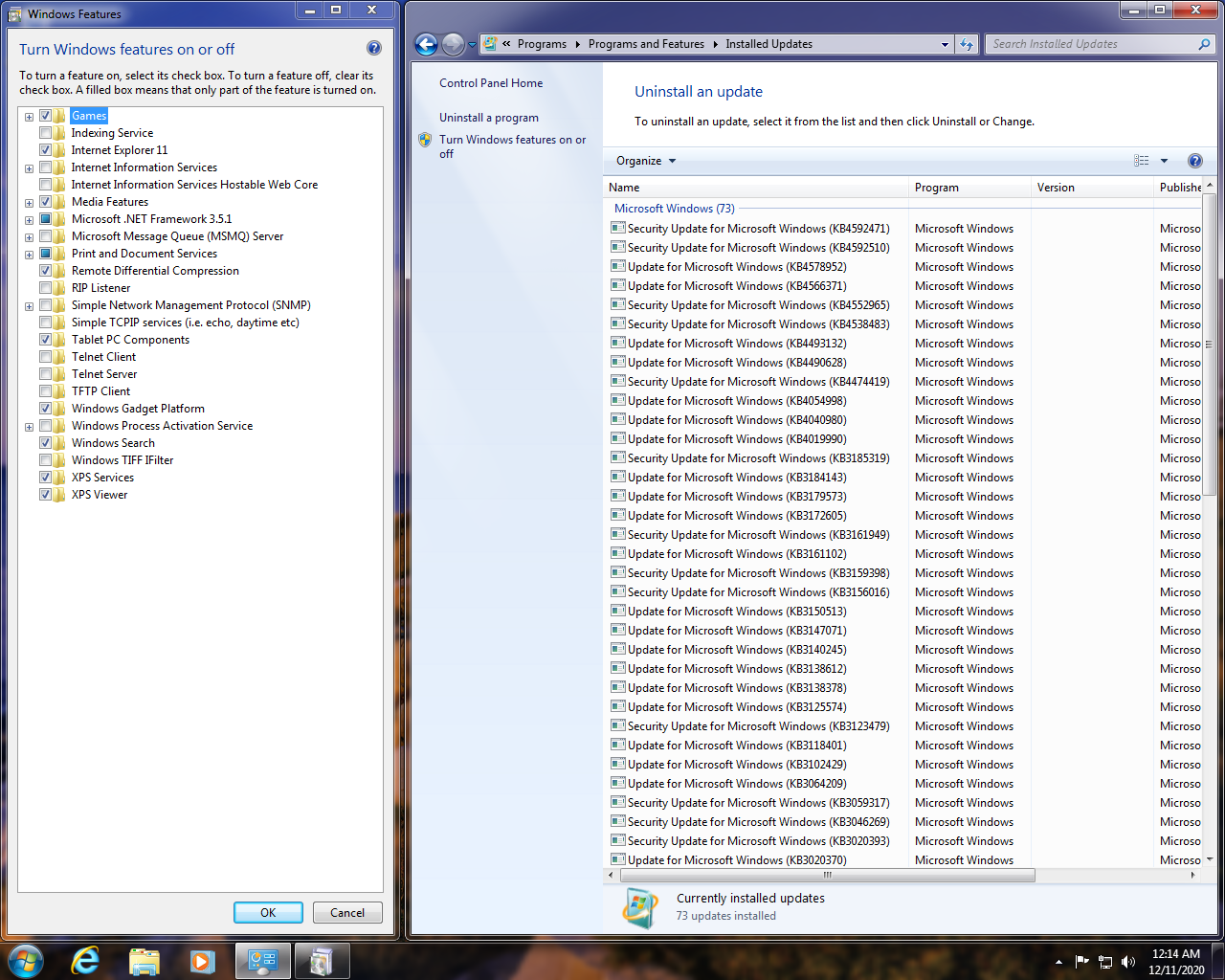This screenshot has height=980, width=1225.
Task: Open Windows Explorer from the taskbar
Action: click(145, 961)
